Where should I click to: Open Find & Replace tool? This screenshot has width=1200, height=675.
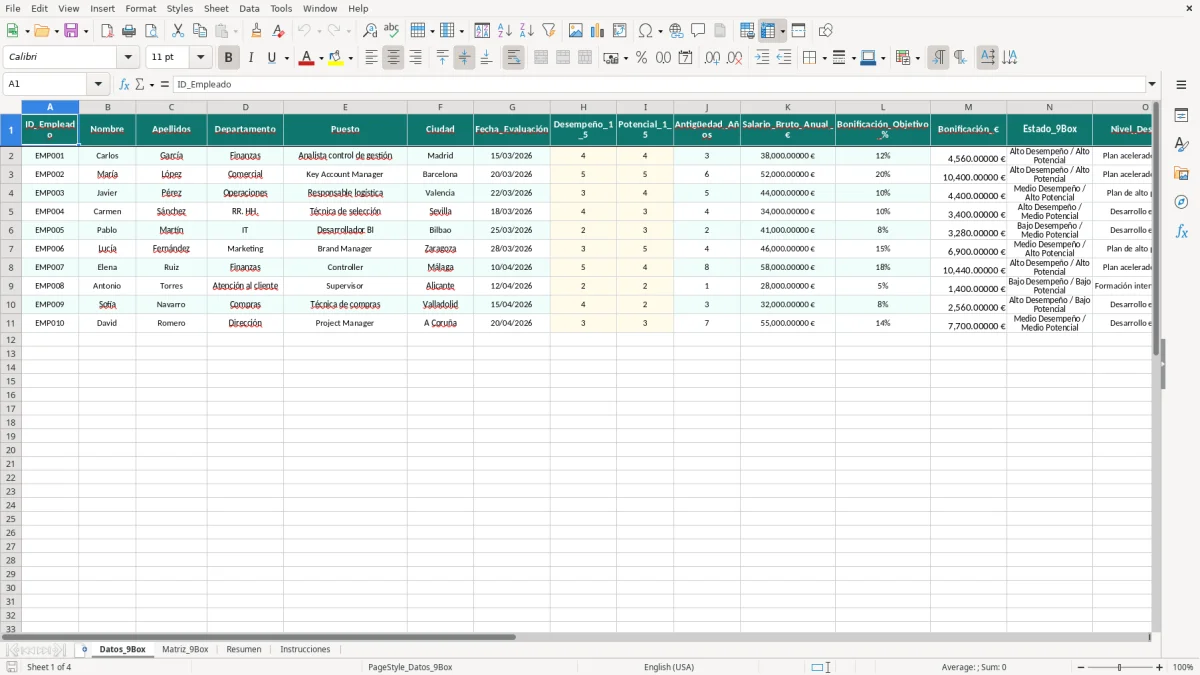(x=370, y=31)
